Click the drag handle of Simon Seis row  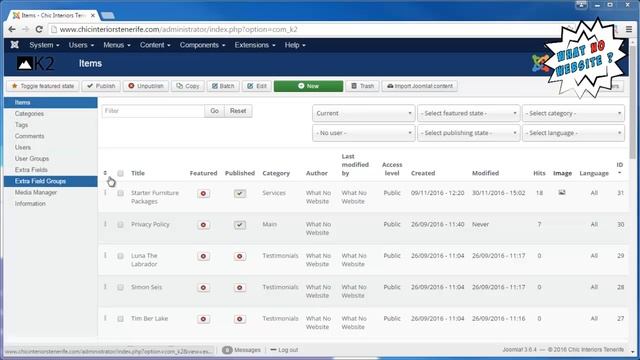(105, 287)
